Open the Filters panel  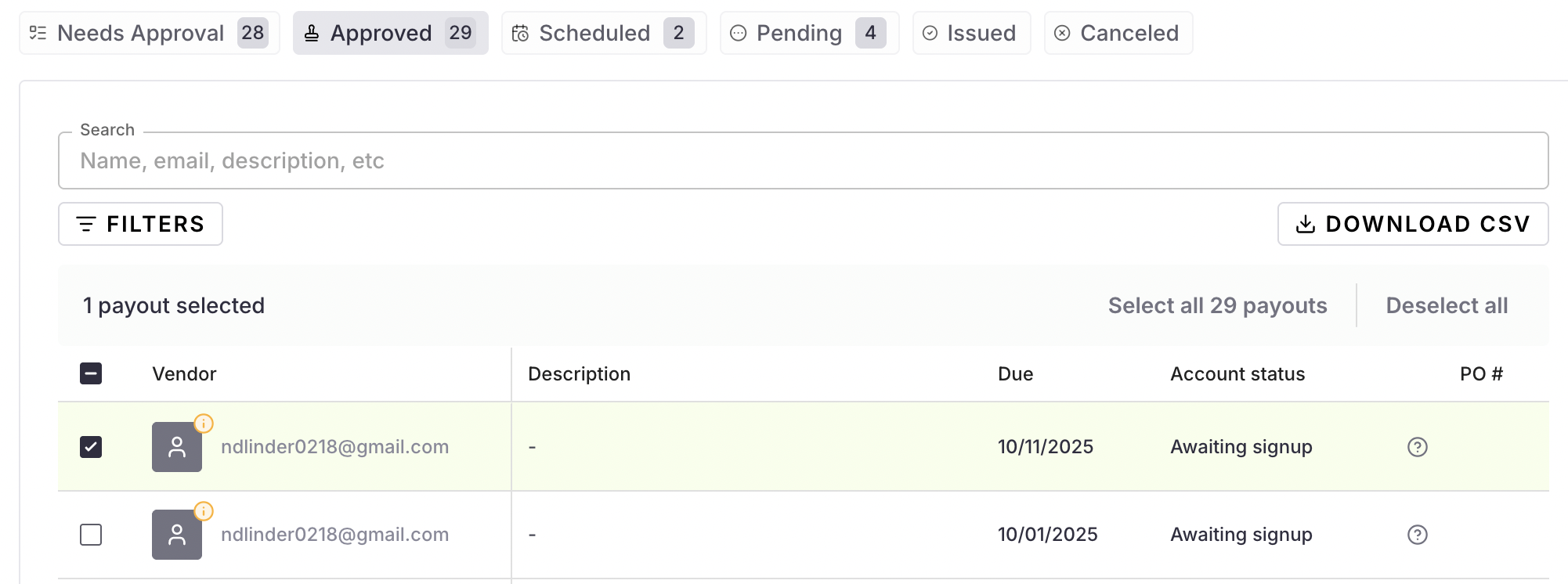[140, 224]
